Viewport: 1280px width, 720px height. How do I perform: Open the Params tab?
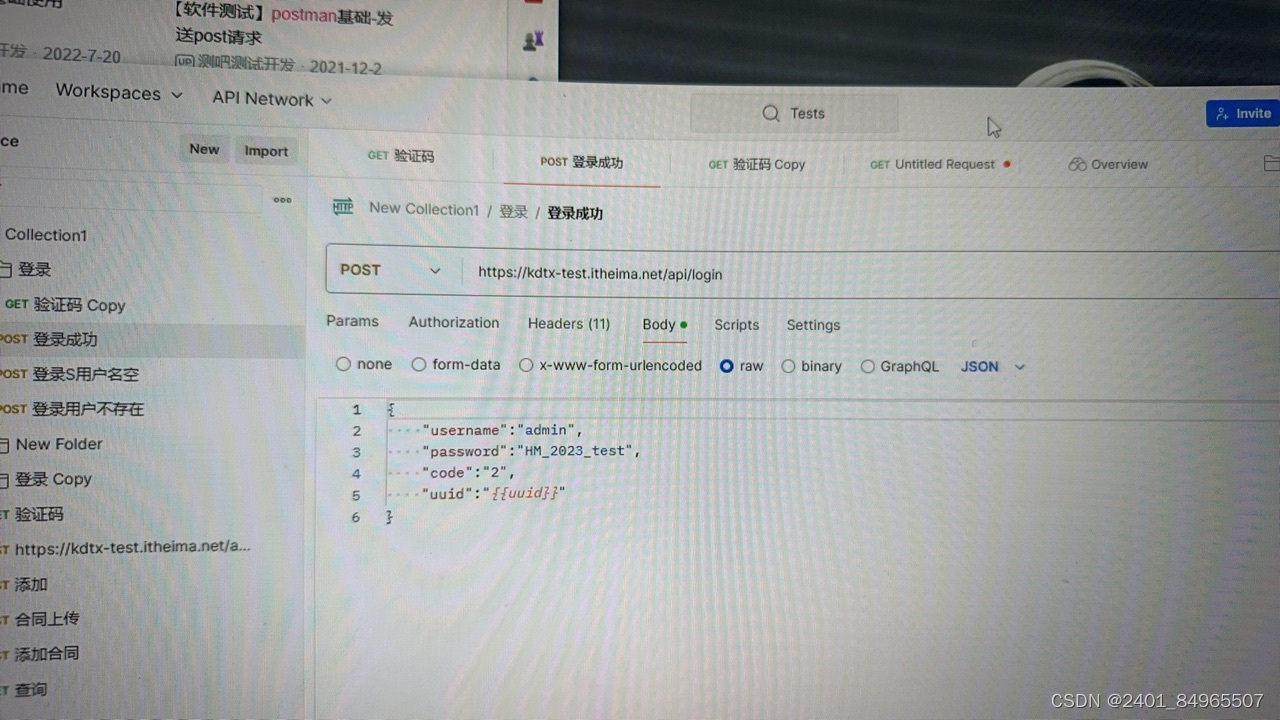[352, 321]
